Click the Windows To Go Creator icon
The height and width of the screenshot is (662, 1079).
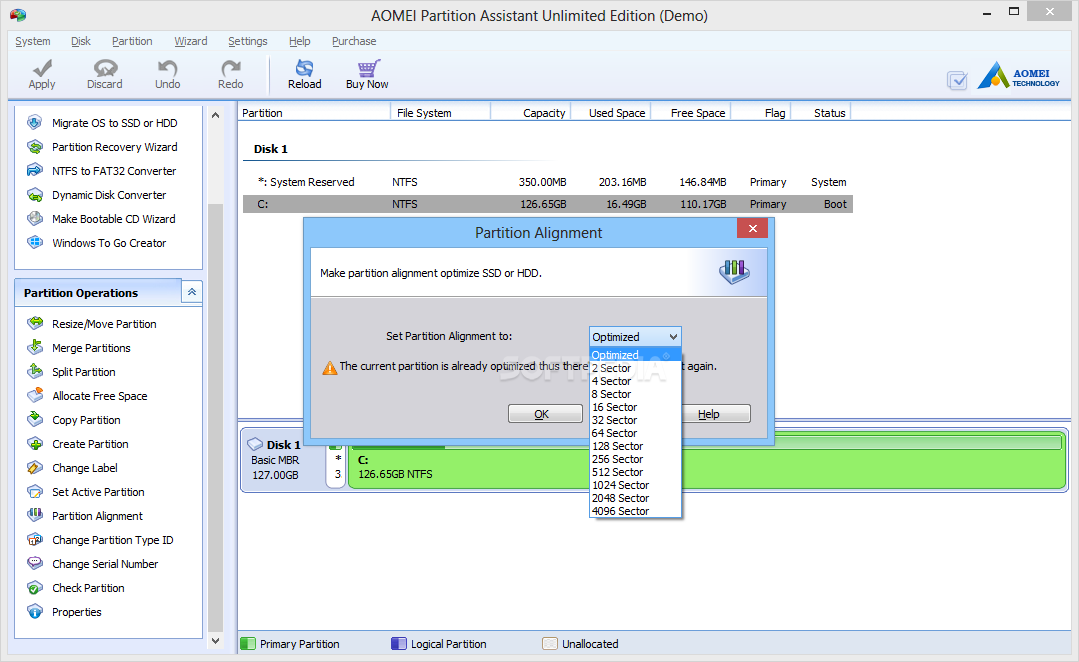(34, 242)
